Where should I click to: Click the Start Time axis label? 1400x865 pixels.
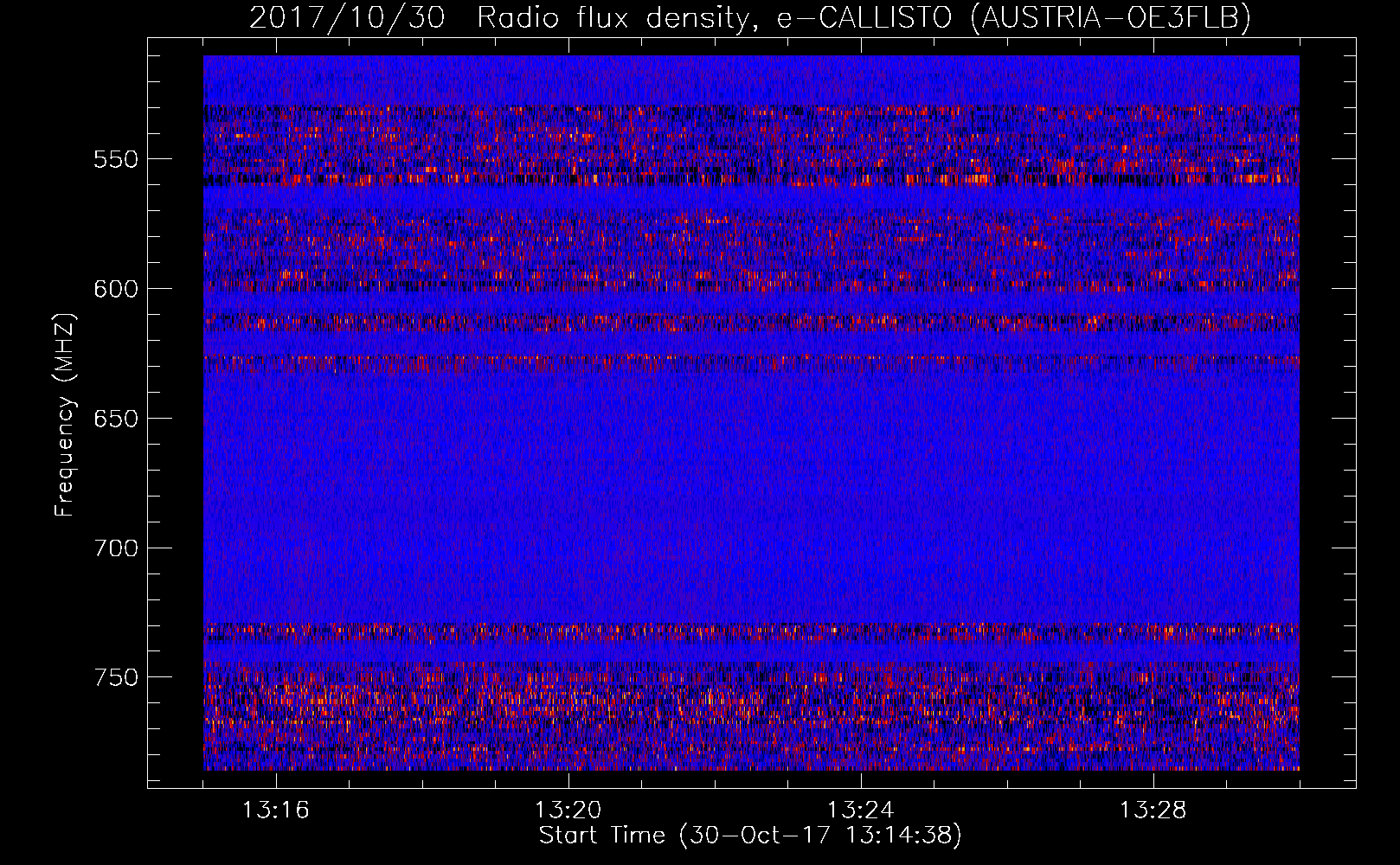click(750, 836)
